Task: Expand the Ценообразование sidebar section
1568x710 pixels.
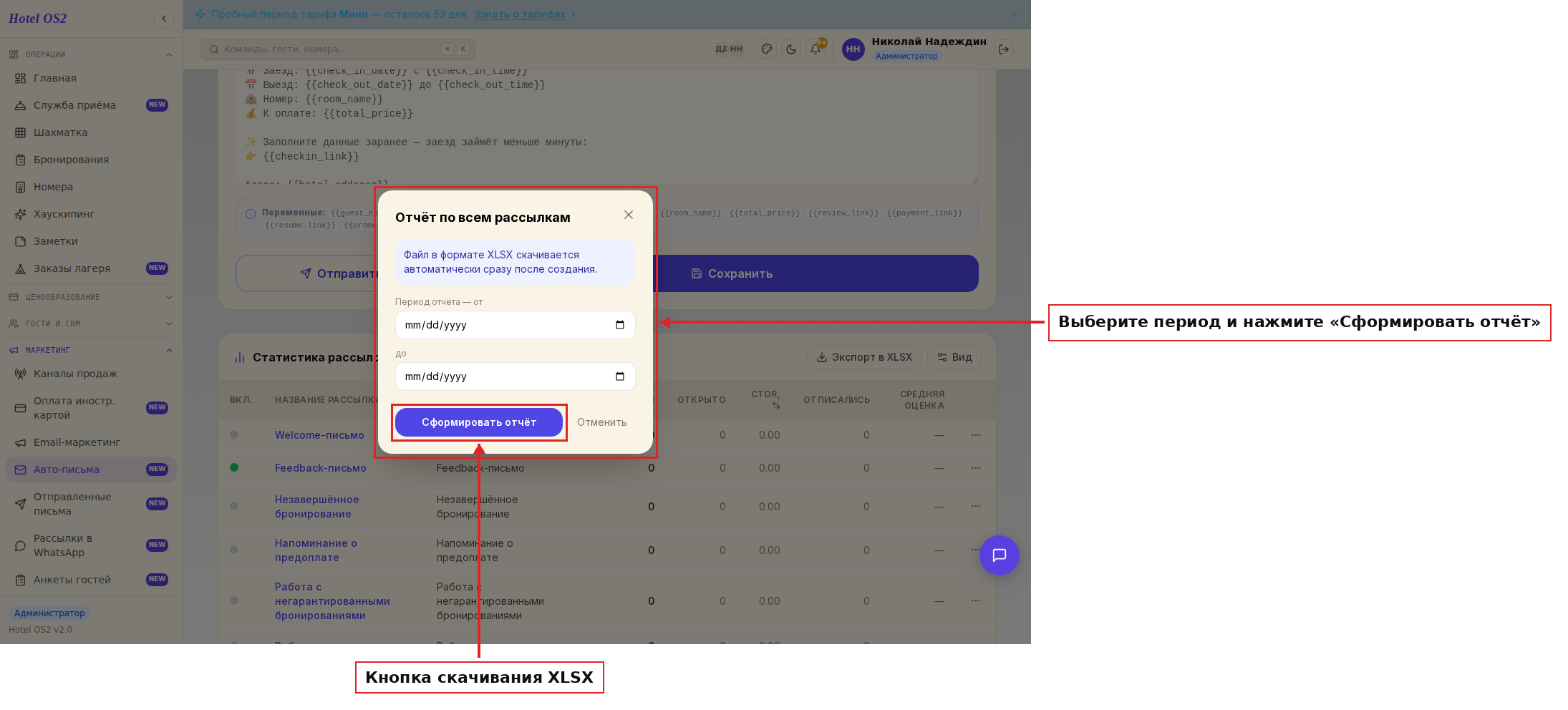Action: click(x=91, y=297)
